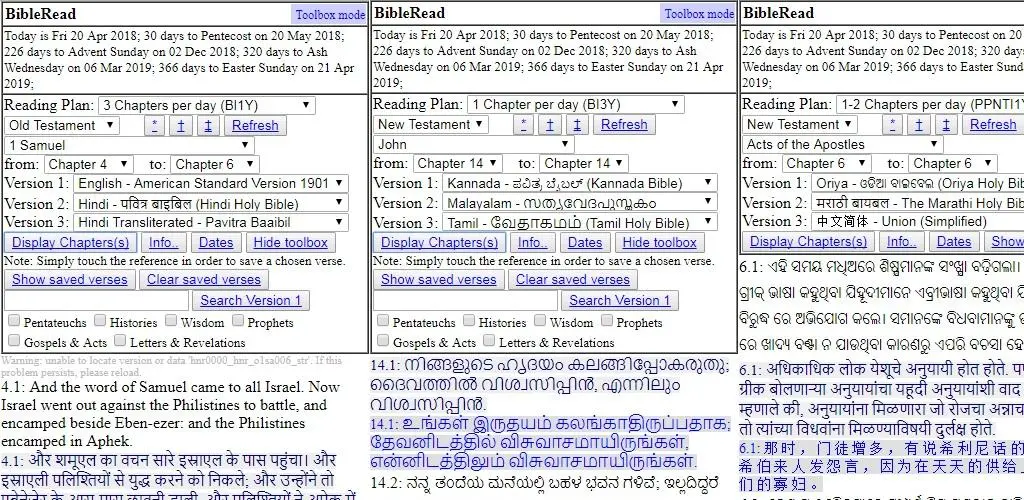Click the asterisk button in the first panel
The image size is (1024, 500).
click(154, 125)
